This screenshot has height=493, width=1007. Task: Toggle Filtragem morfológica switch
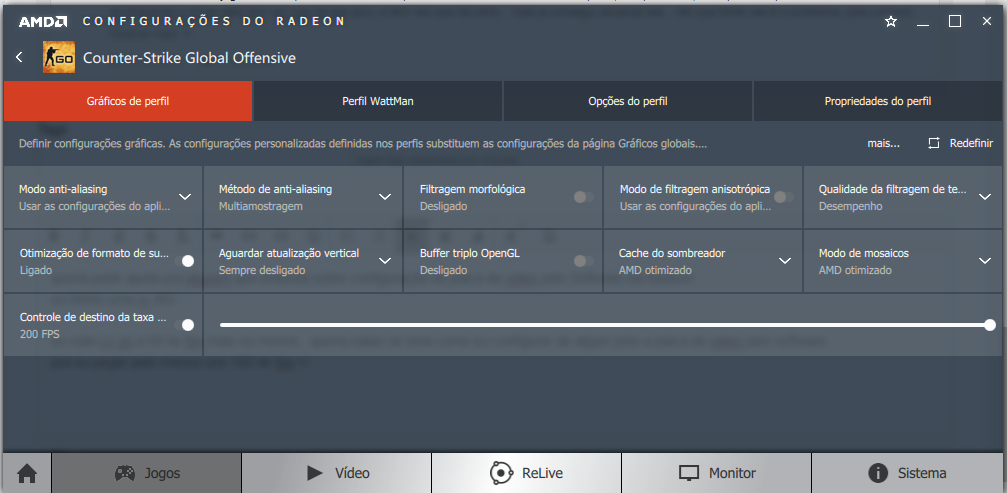[x=583, y=196]
